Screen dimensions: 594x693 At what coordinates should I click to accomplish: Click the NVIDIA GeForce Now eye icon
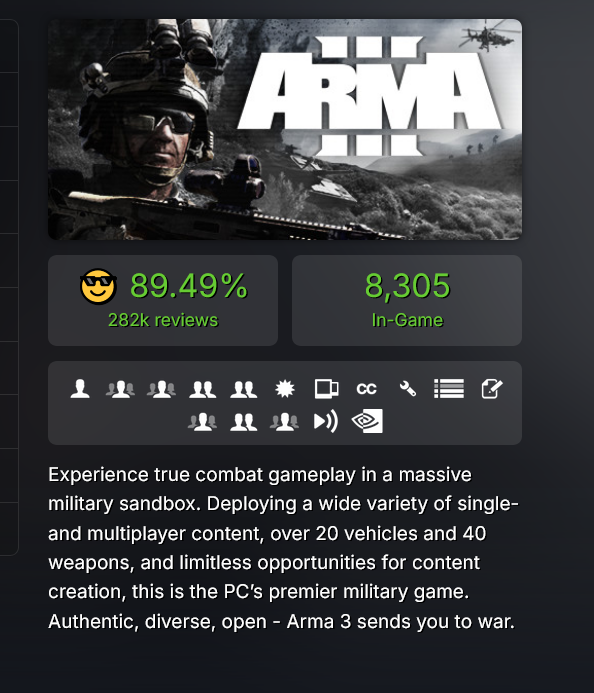tap(367, 421)
